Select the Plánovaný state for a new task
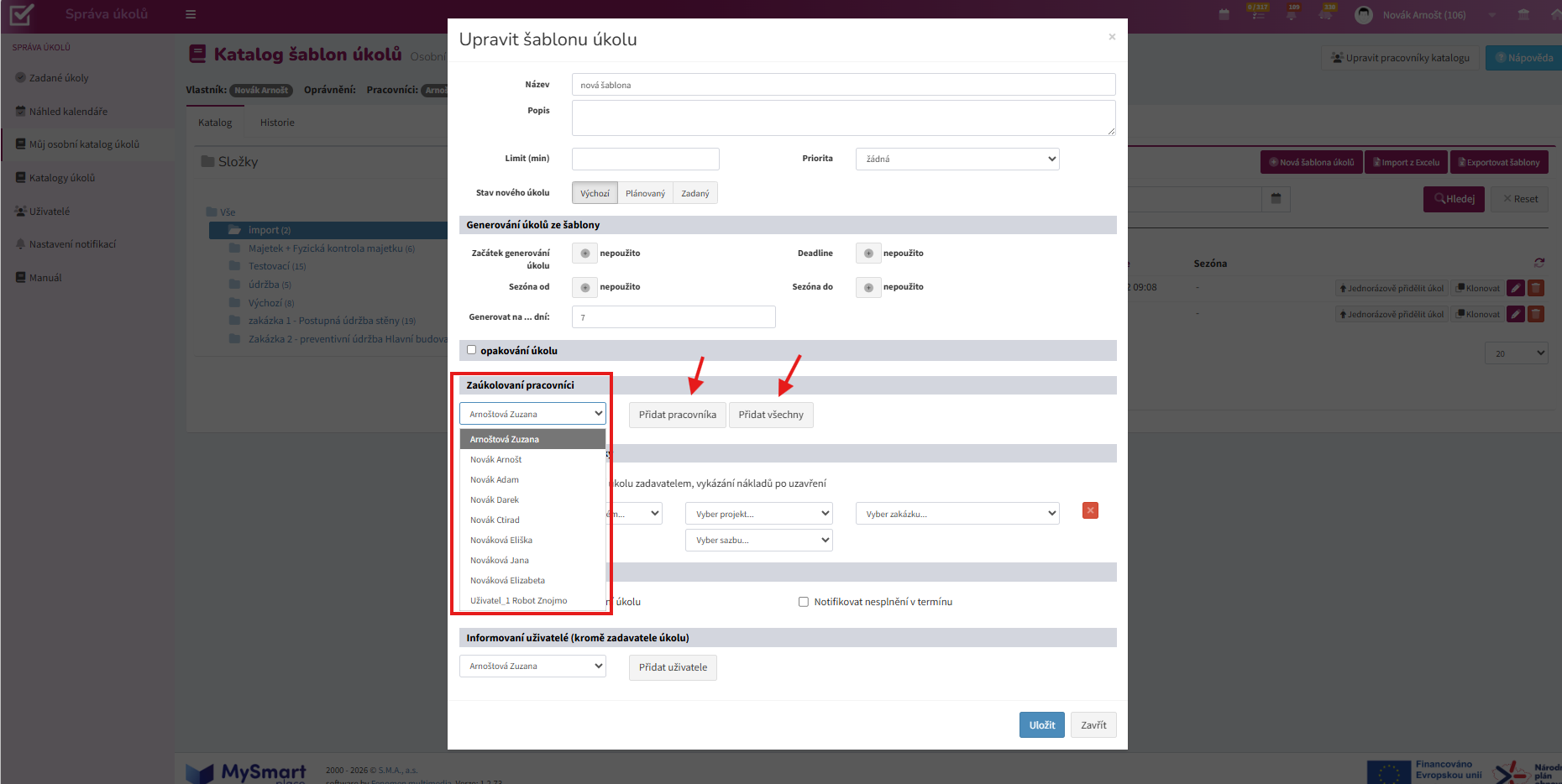 [x=645, y=193]
